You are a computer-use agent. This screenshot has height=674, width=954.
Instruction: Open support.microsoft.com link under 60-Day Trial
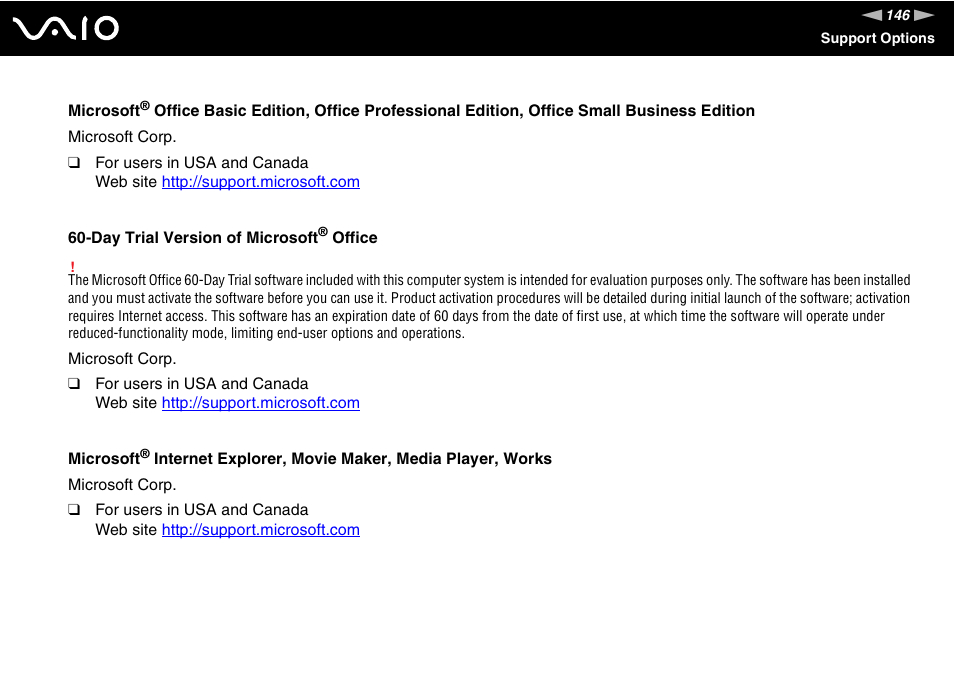(x=260, y=403)
